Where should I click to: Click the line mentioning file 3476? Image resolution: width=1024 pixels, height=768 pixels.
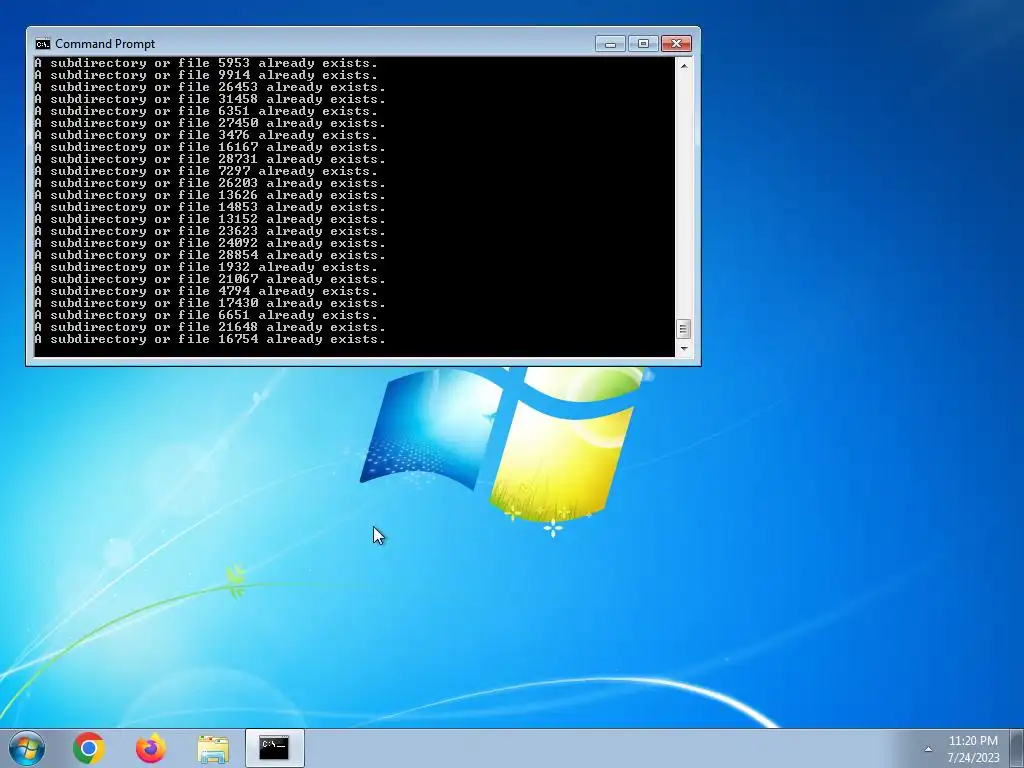[x=206, y=135]
